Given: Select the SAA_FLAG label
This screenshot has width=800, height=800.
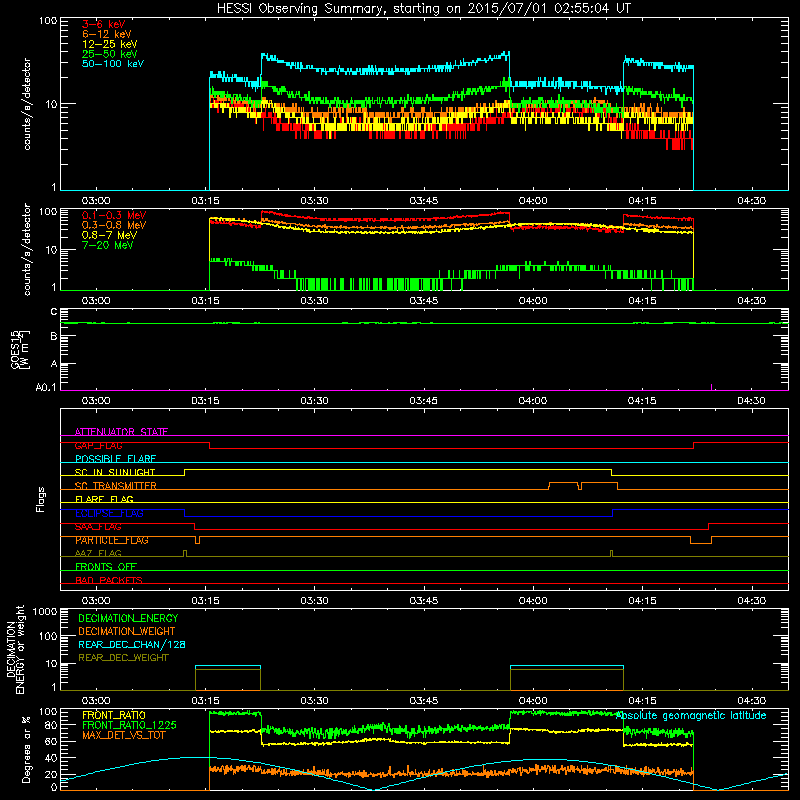Looking at the screenshot, I should click(x=98, y=527).
